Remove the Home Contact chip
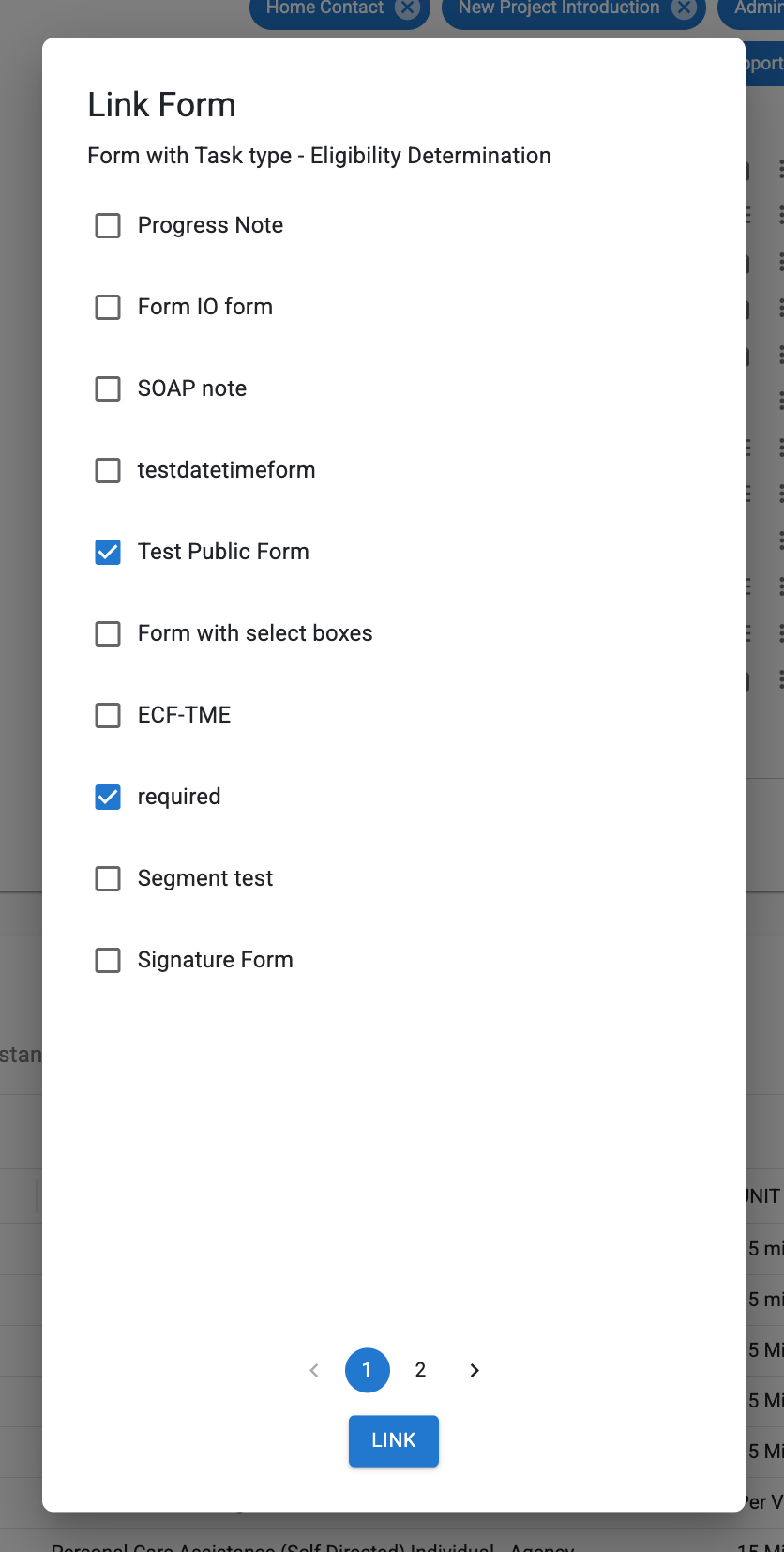Image resolution: width=784 pixels, height=1552 pixels. point(407,8)
